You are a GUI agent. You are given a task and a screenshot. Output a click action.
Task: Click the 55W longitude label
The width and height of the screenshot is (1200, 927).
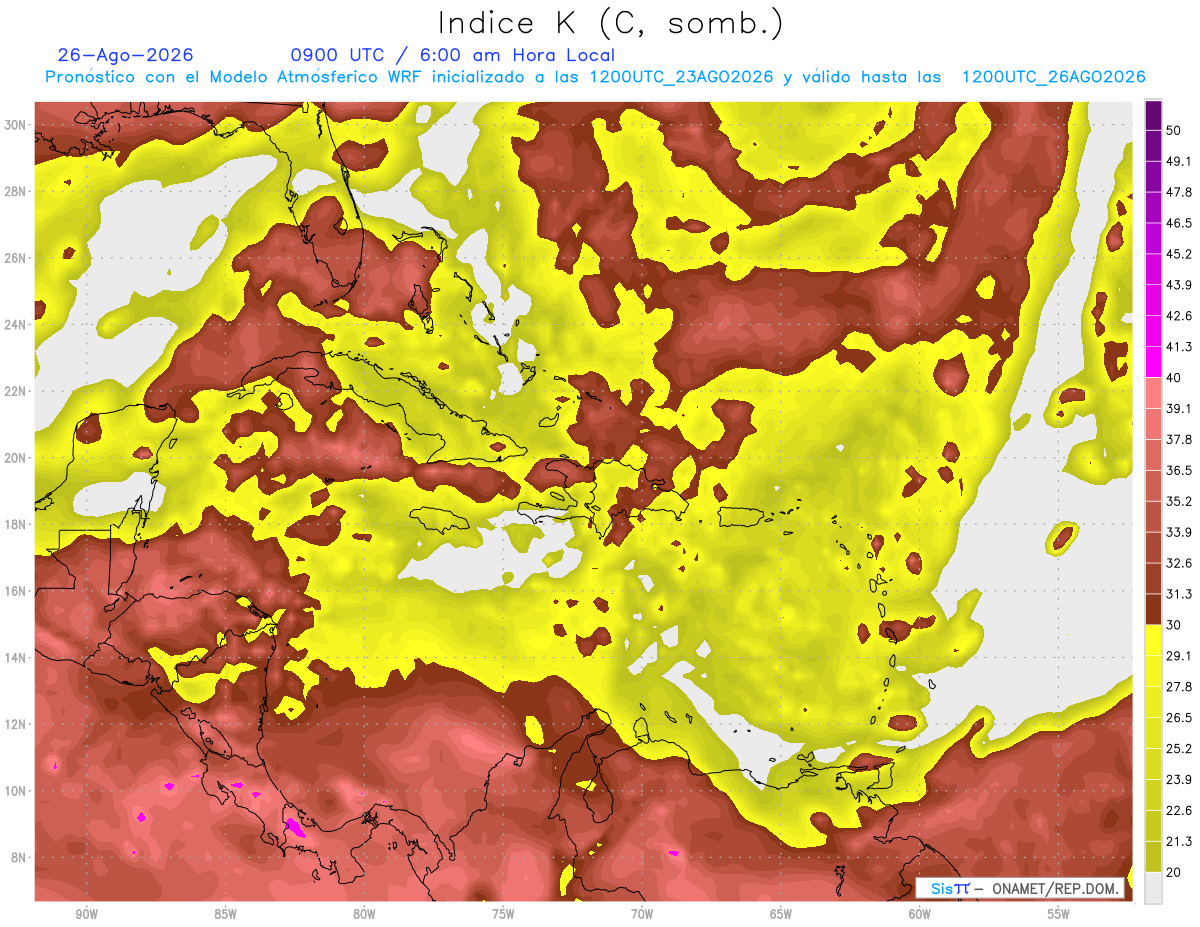click(x=1059, y=914)
